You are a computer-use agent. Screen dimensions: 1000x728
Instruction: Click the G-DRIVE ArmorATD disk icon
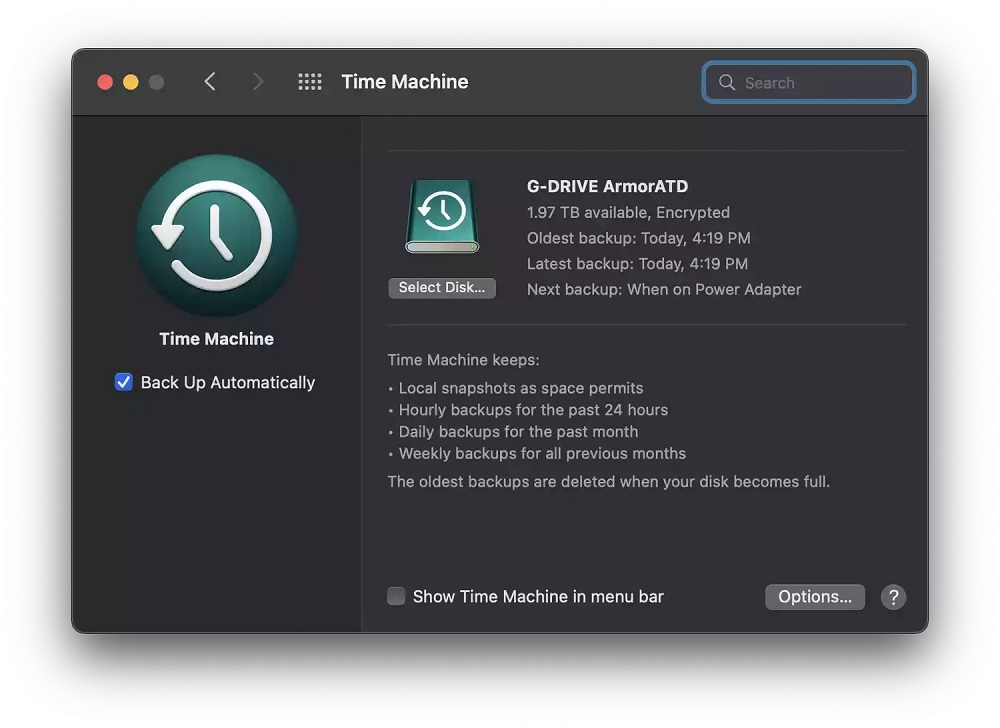[442, 215]
